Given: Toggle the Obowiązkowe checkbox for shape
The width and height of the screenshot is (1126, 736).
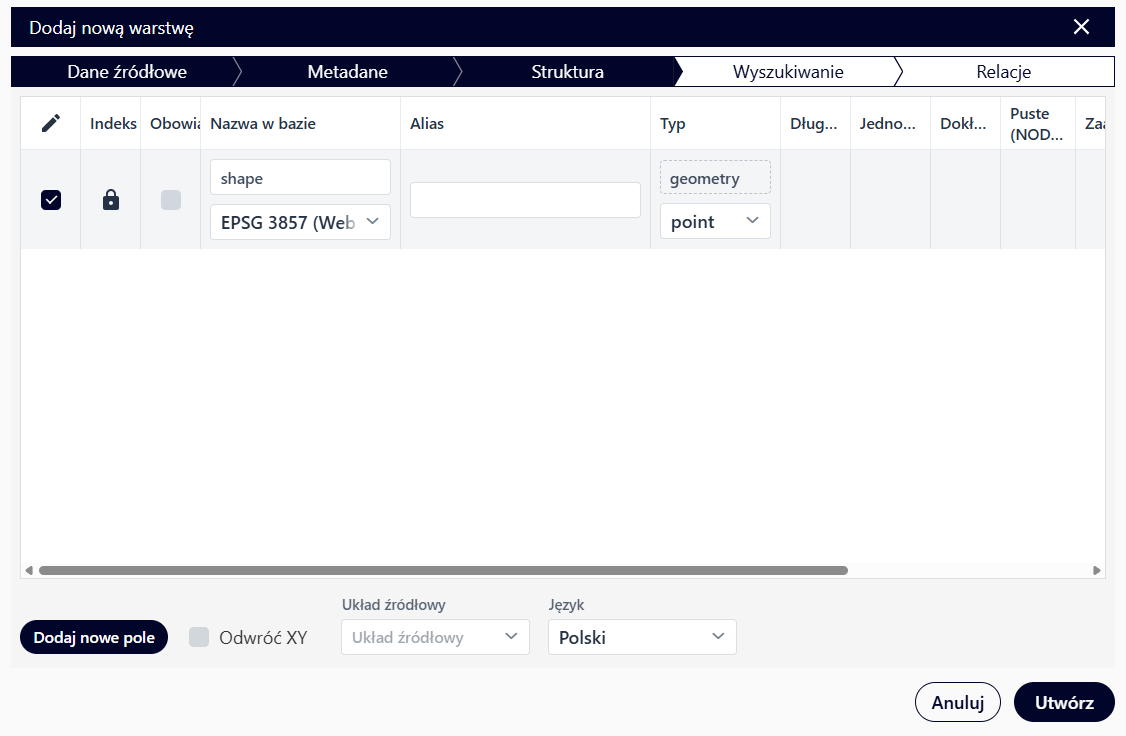Looking at the screenshot, I should tap(171, 200).
